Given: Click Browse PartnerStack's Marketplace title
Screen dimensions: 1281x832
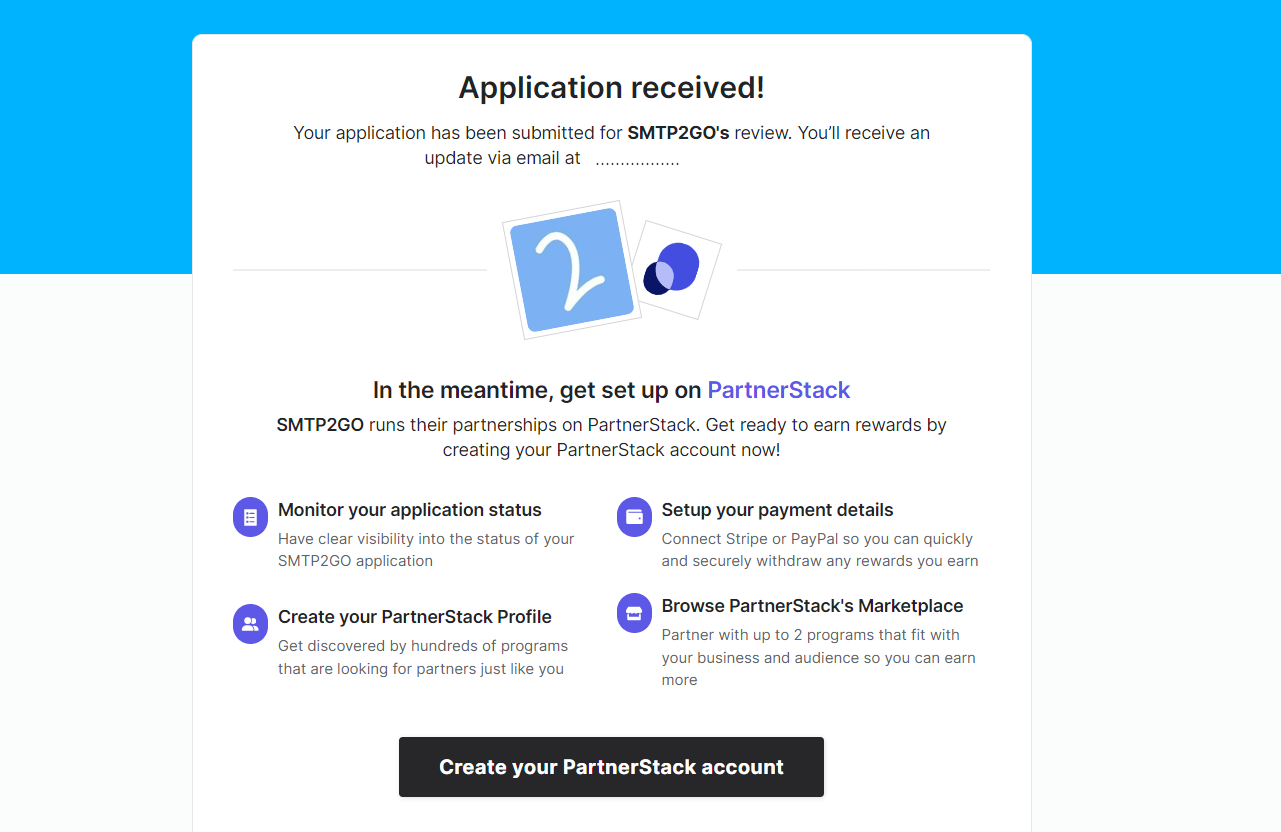Looking at the screenshot, I should 813,606.
